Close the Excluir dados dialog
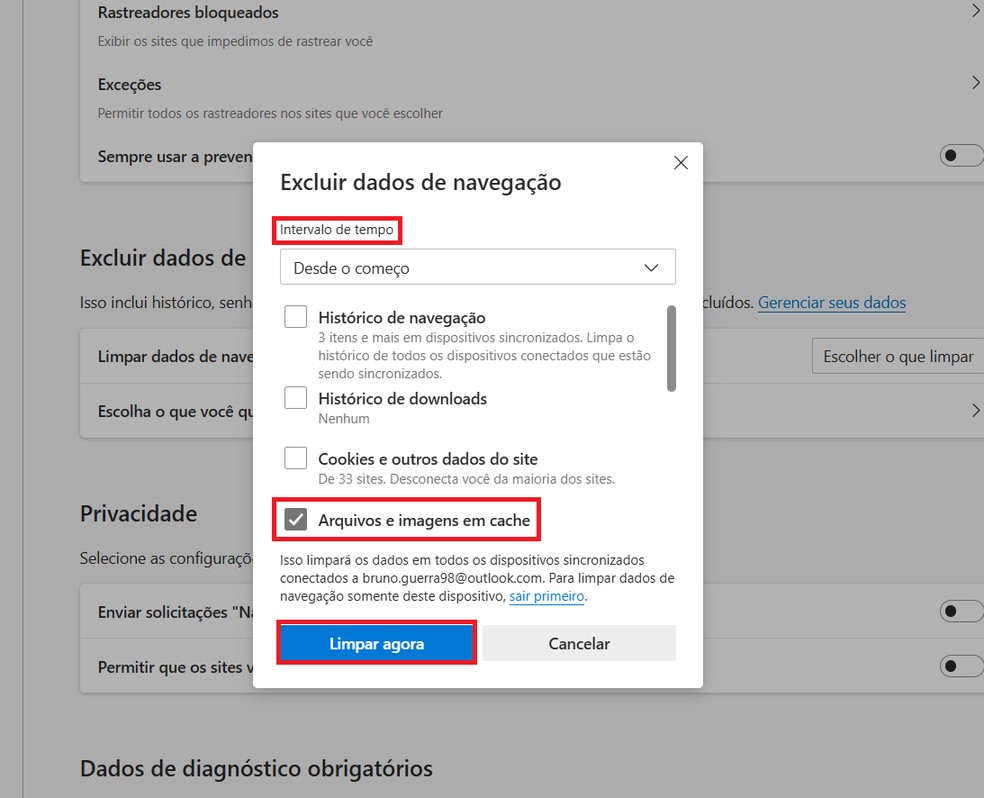Screen dimensions: 984x798 pyautogui.click(x=680, y=162)
